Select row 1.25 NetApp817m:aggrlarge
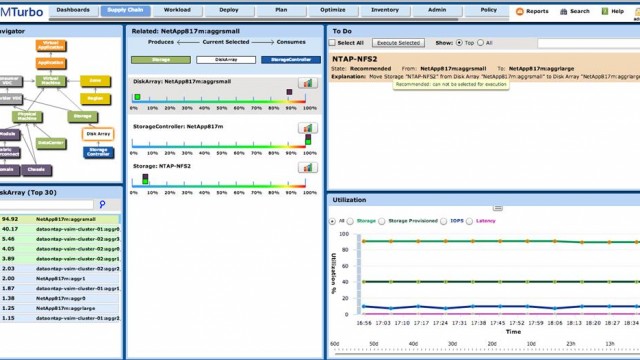Image resolution: width=640 pixels, height=360 pixels. (x=60, y=308)
